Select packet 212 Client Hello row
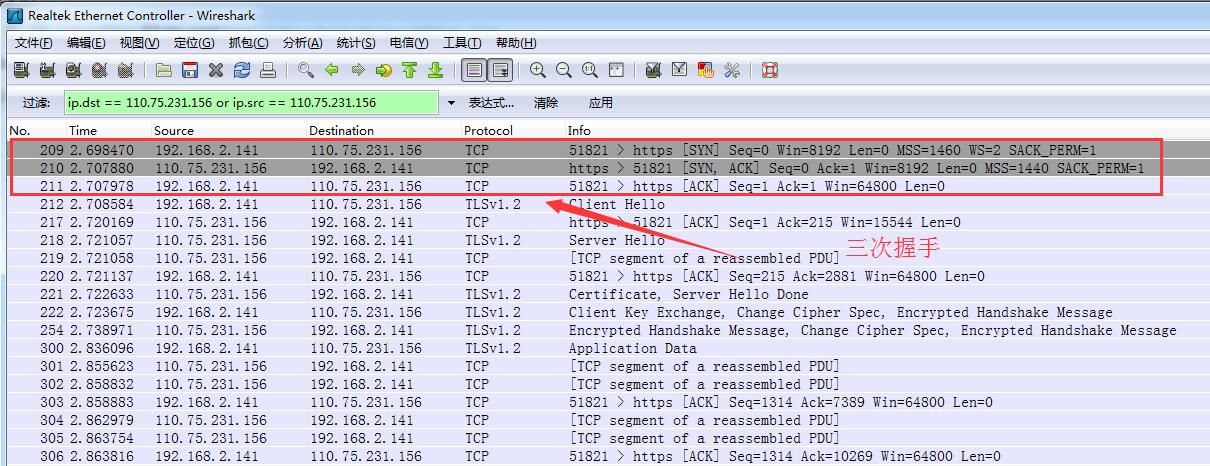 pos(600,205)
